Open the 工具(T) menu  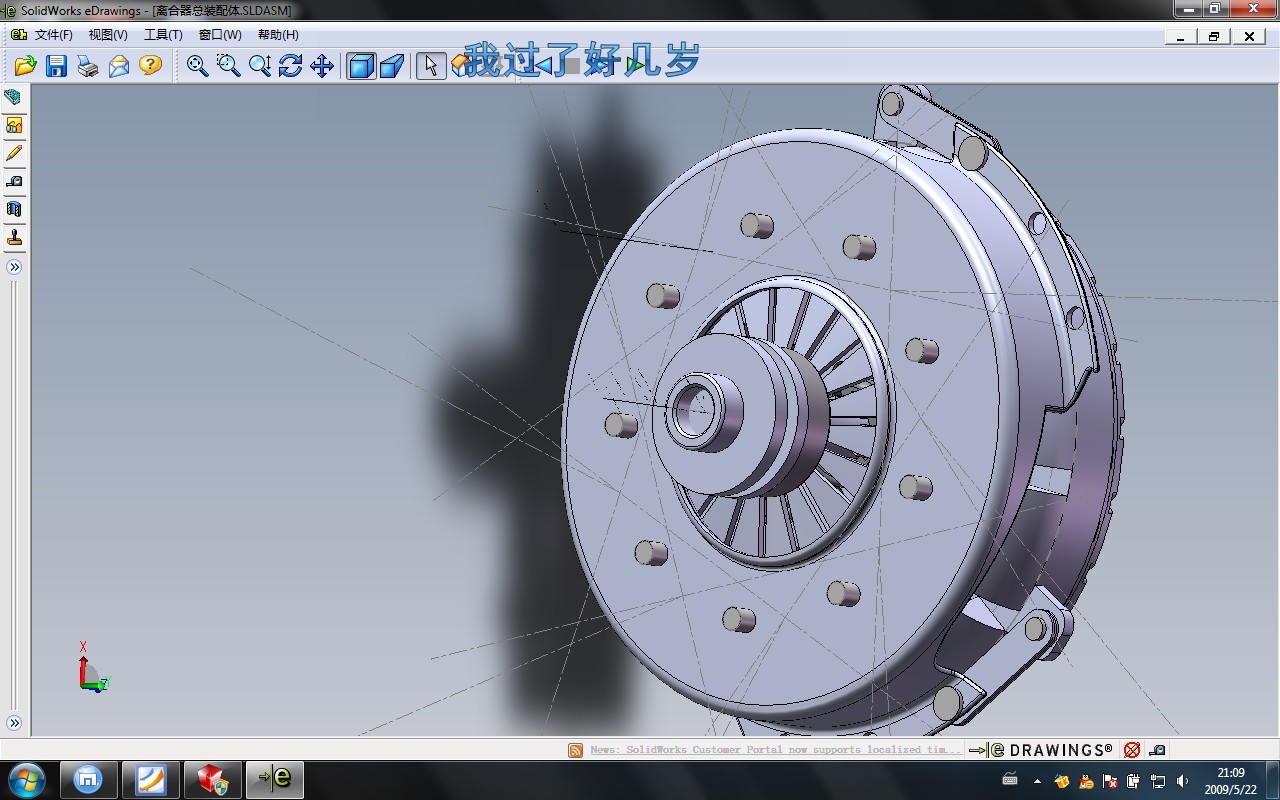point(163,35)
